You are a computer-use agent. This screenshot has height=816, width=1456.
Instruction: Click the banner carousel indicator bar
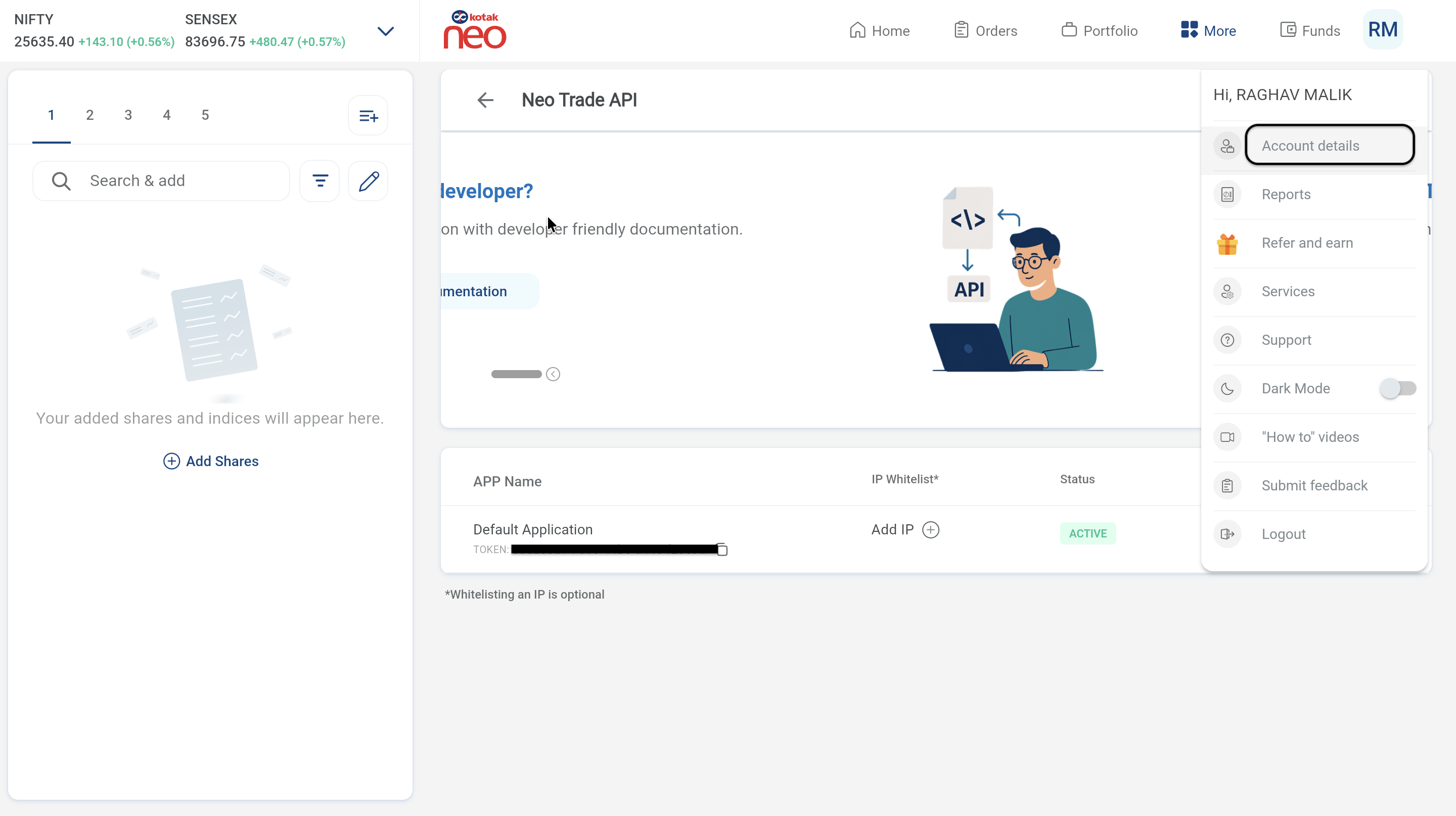point(516,374)
